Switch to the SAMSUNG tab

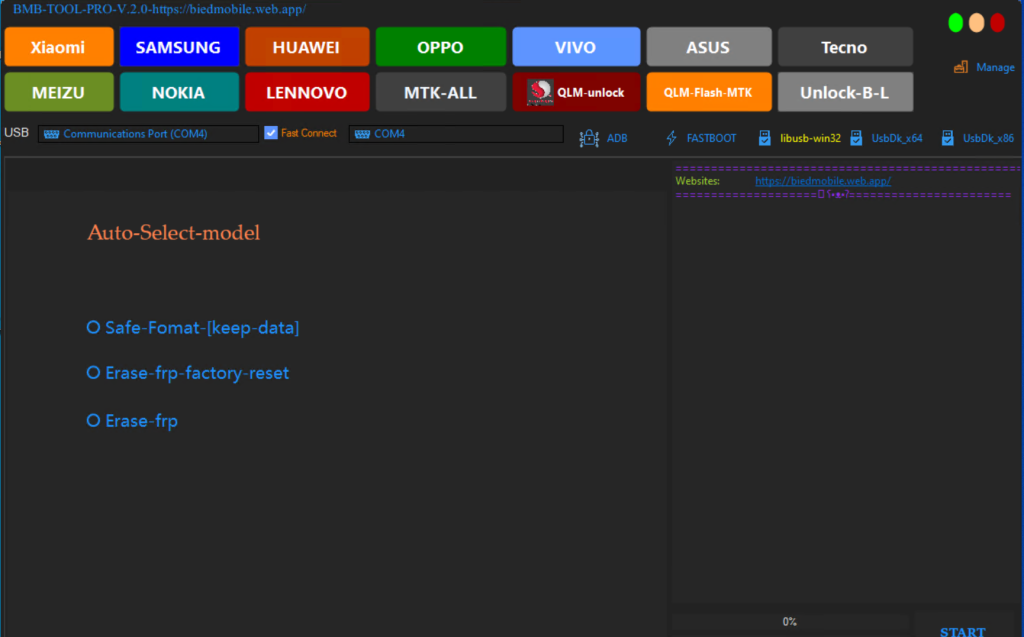pos(179,46)
